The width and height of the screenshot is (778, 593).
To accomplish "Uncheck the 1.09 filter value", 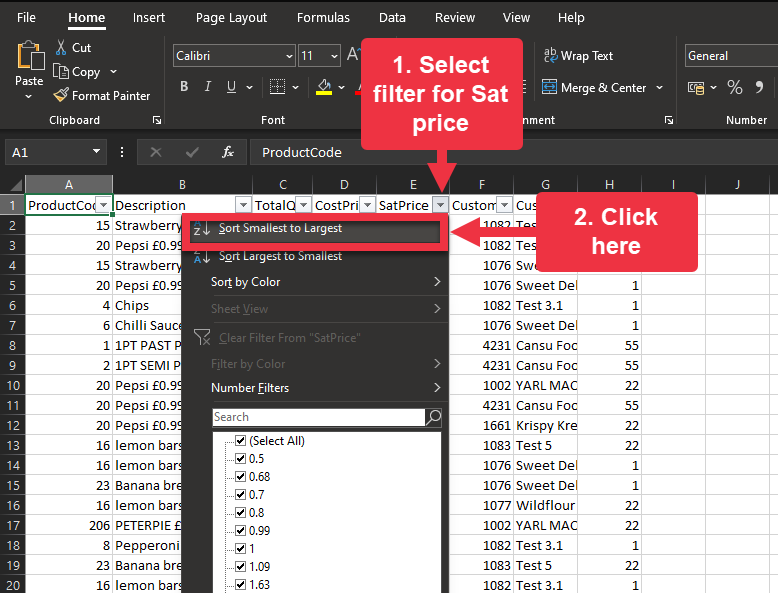I will click(x=241, y=566).
